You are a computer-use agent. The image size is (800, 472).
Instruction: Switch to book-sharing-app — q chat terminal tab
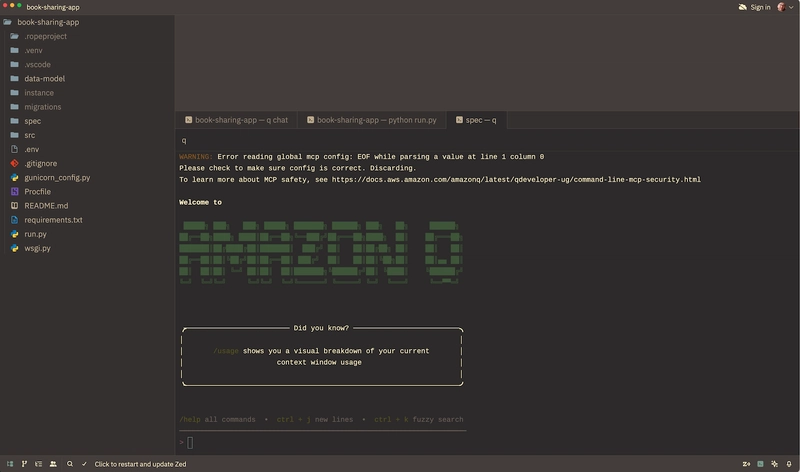coord(236,120)
